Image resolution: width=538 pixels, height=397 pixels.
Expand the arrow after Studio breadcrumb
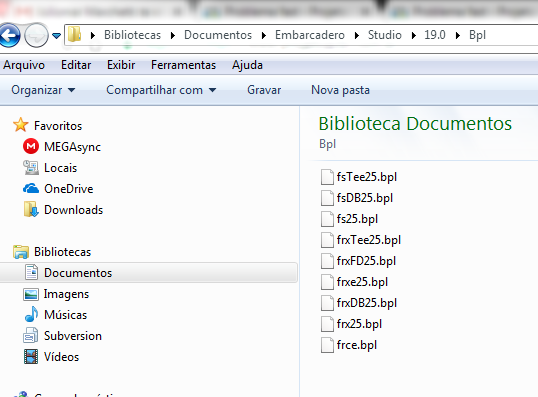tap(414, 35)
